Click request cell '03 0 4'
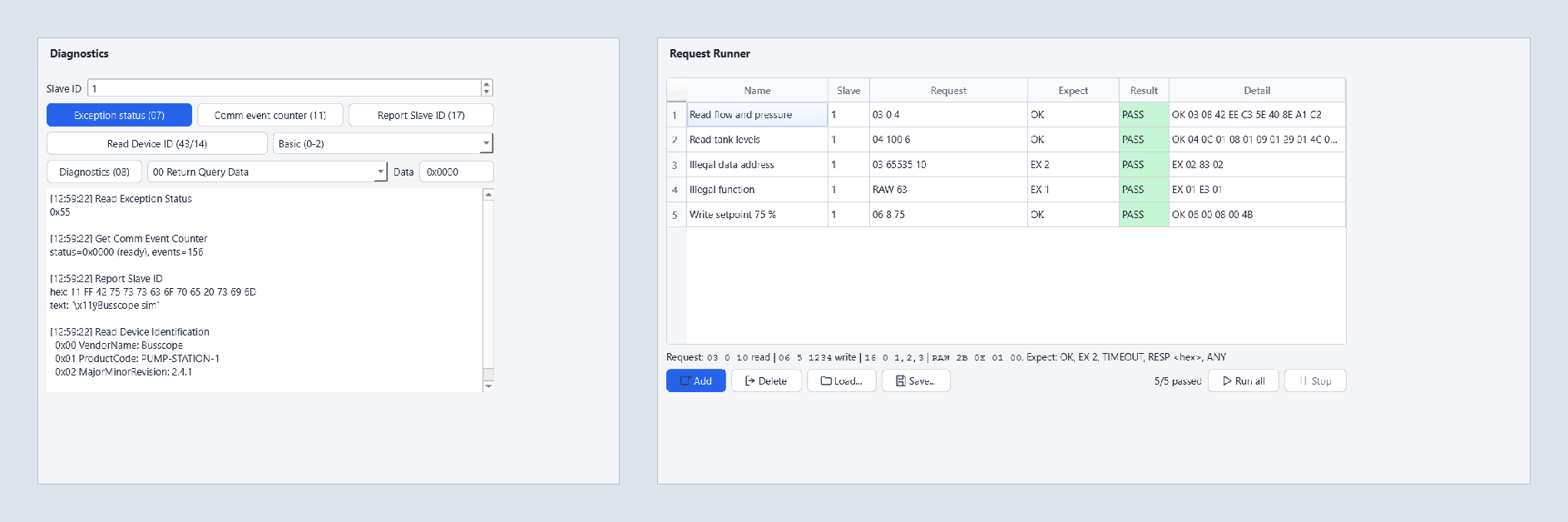This screenshot has height=522, width=1568. point(948,115)
